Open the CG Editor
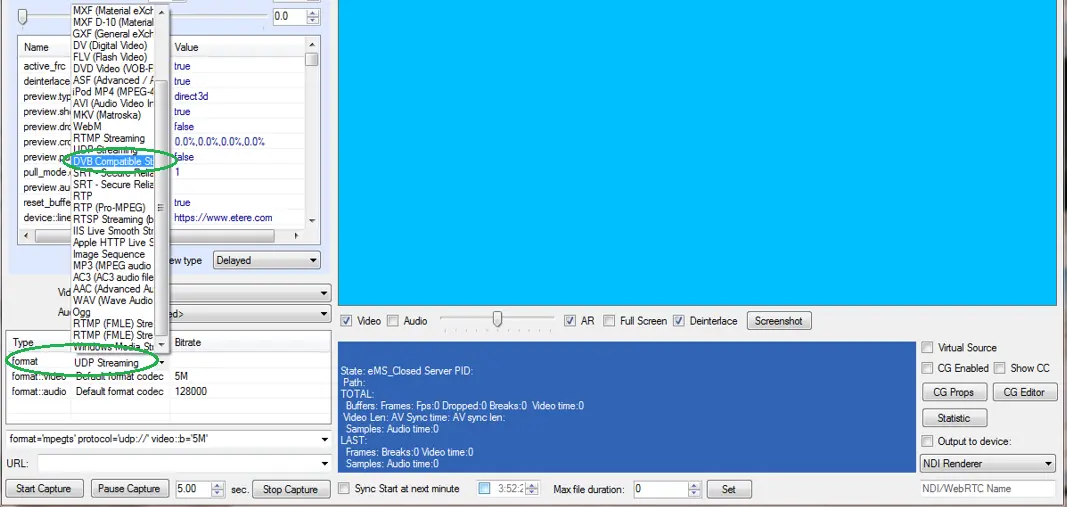The height and width of the screenshot is (507, 1067). coord(1024,392)
